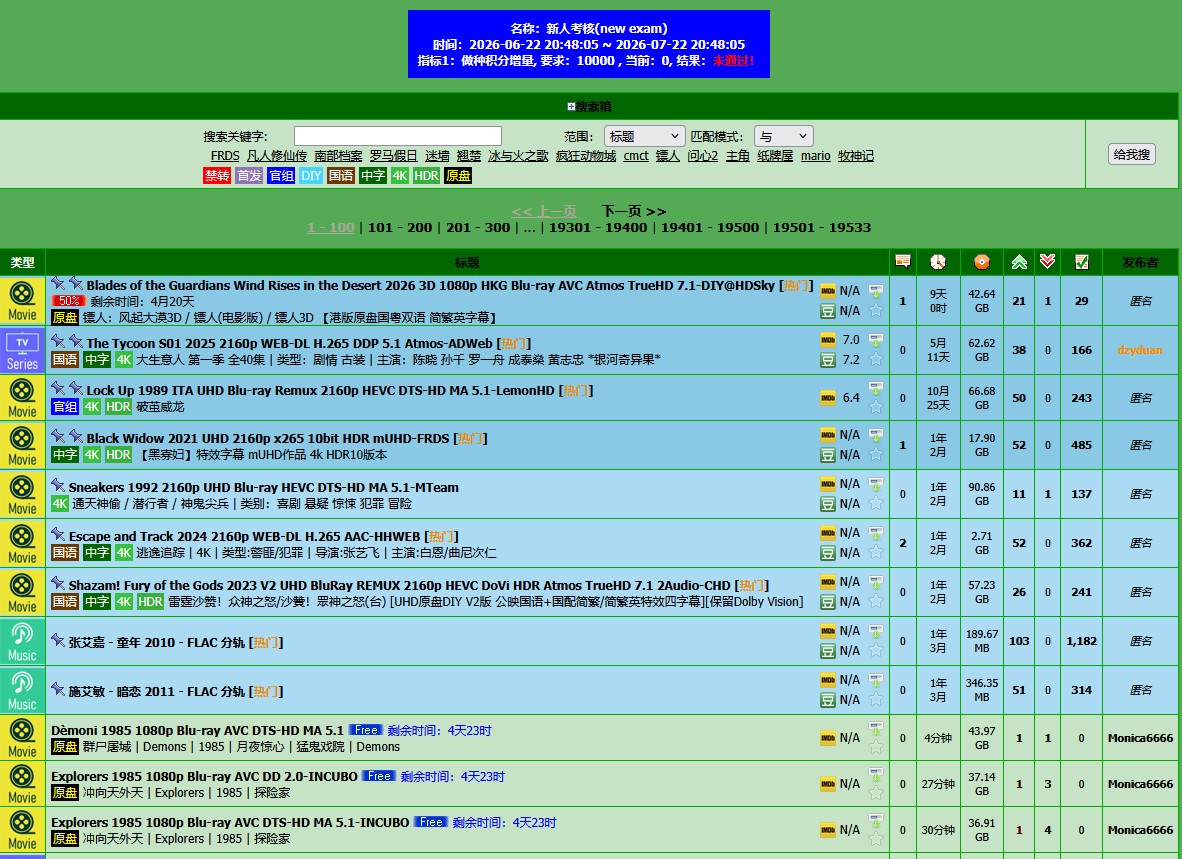
Task: Open uploader dzyduan profile link
Action: [1140, 350]
